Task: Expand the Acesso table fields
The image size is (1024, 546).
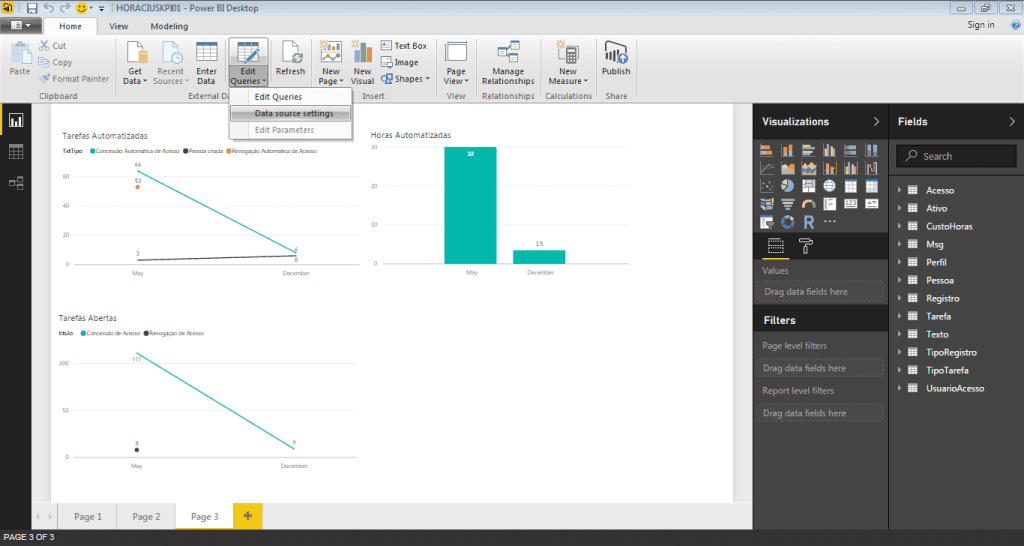Action: click(x=899, y=190)
